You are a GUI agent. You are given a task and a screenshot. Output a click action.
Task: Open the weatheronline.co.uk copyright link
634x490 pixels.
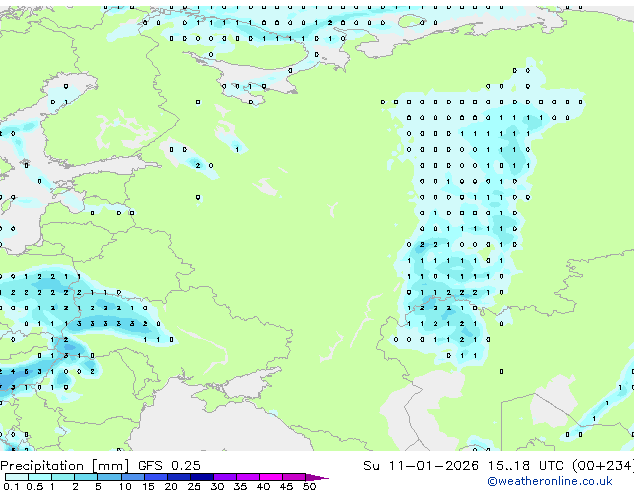point(550,481)
